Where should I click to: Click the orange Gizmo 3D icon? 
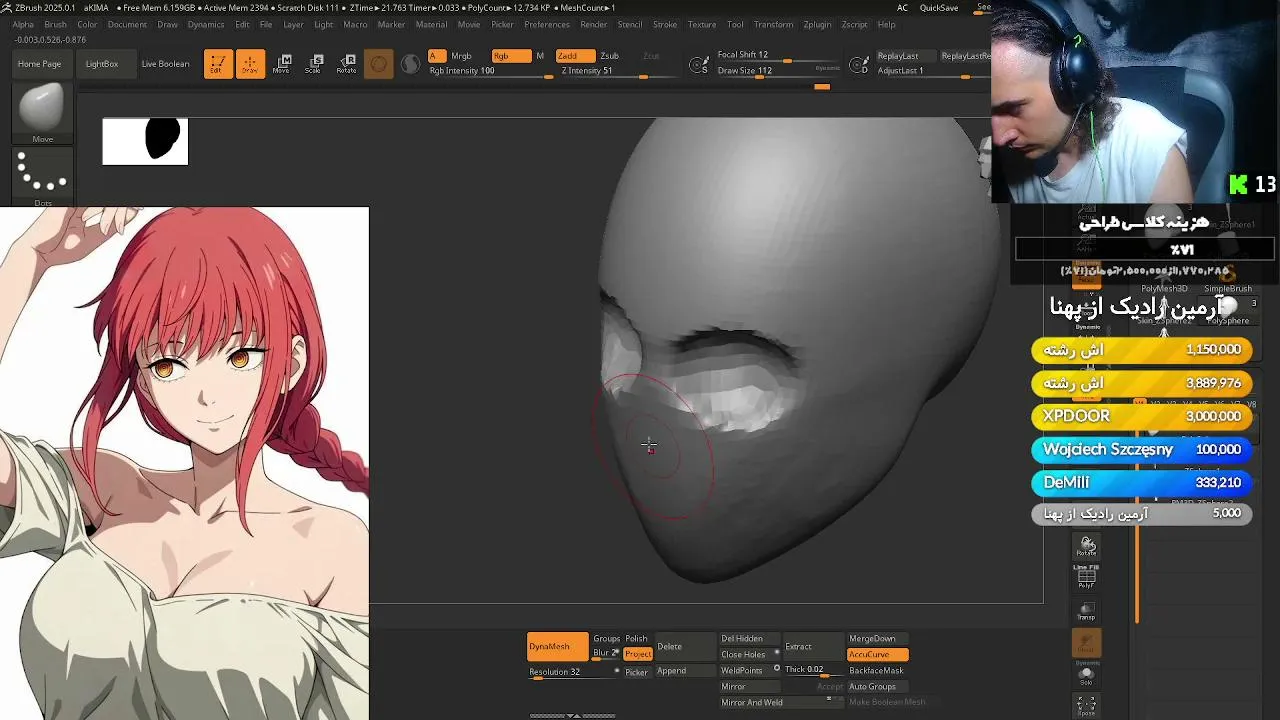(x=378, y=64)
